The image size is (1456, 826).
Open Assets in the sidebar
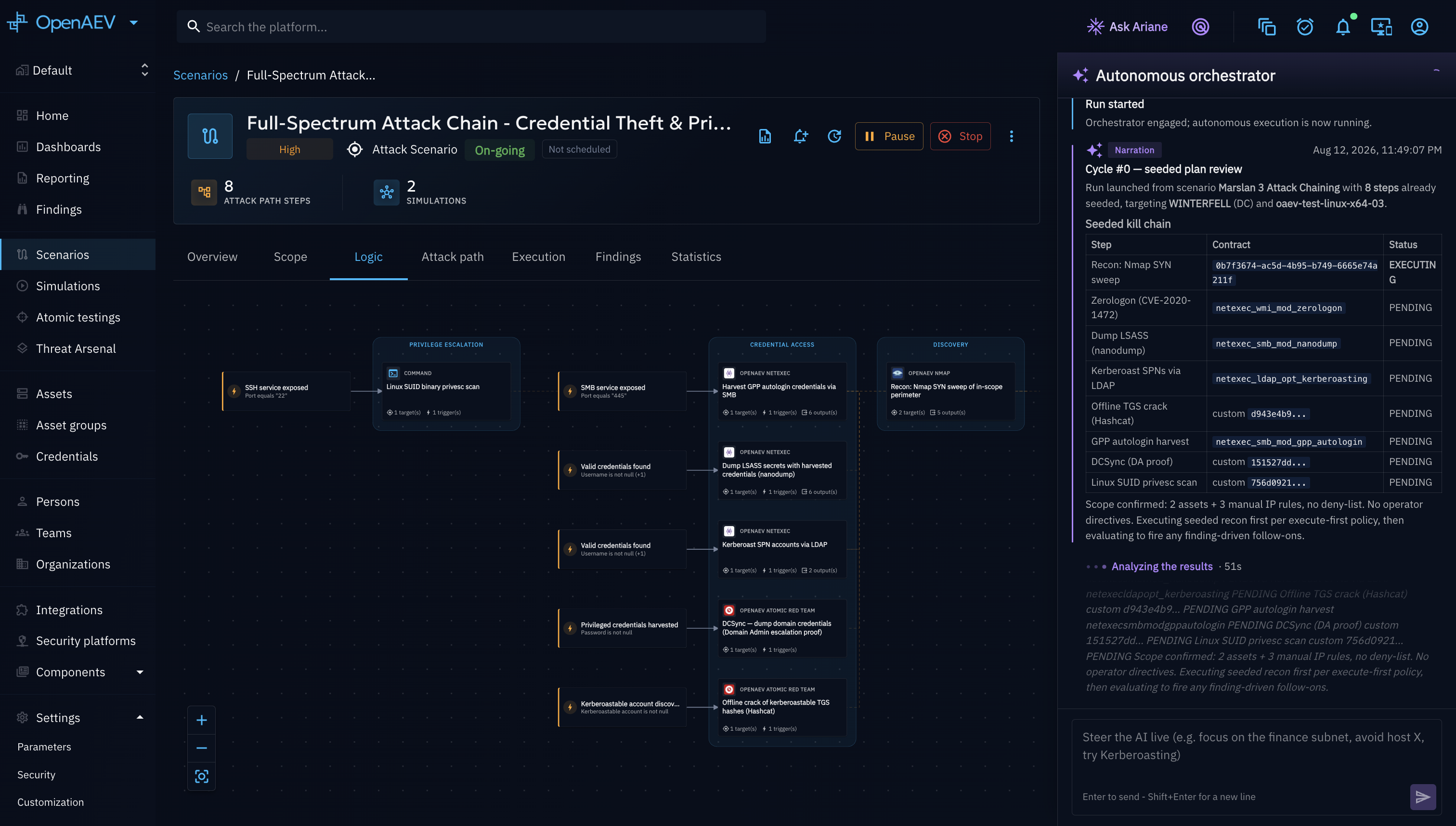click(78, 394)
